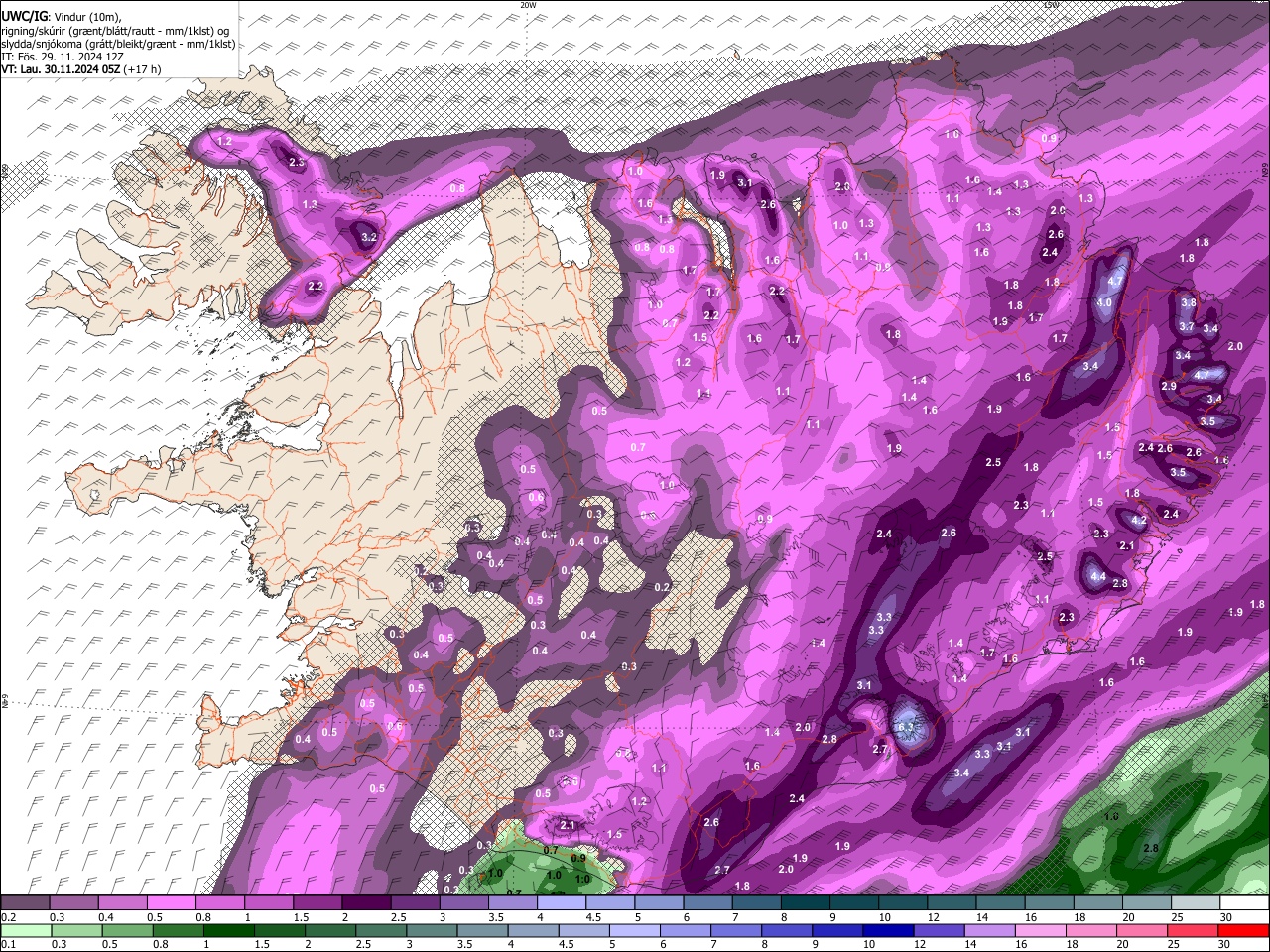Pick the darkest green lower swatch starting at 1
Screen dimensions: 1270x952
click(229, 930)
